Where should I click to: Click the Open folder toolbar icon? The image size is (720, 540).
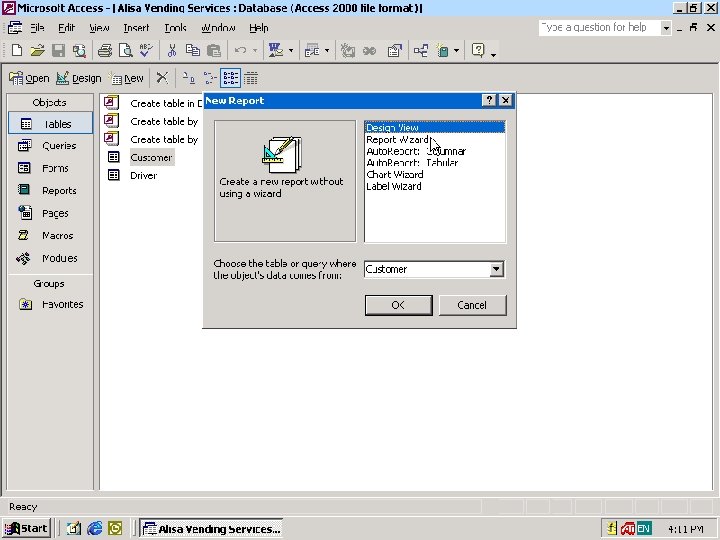point(37,50)
